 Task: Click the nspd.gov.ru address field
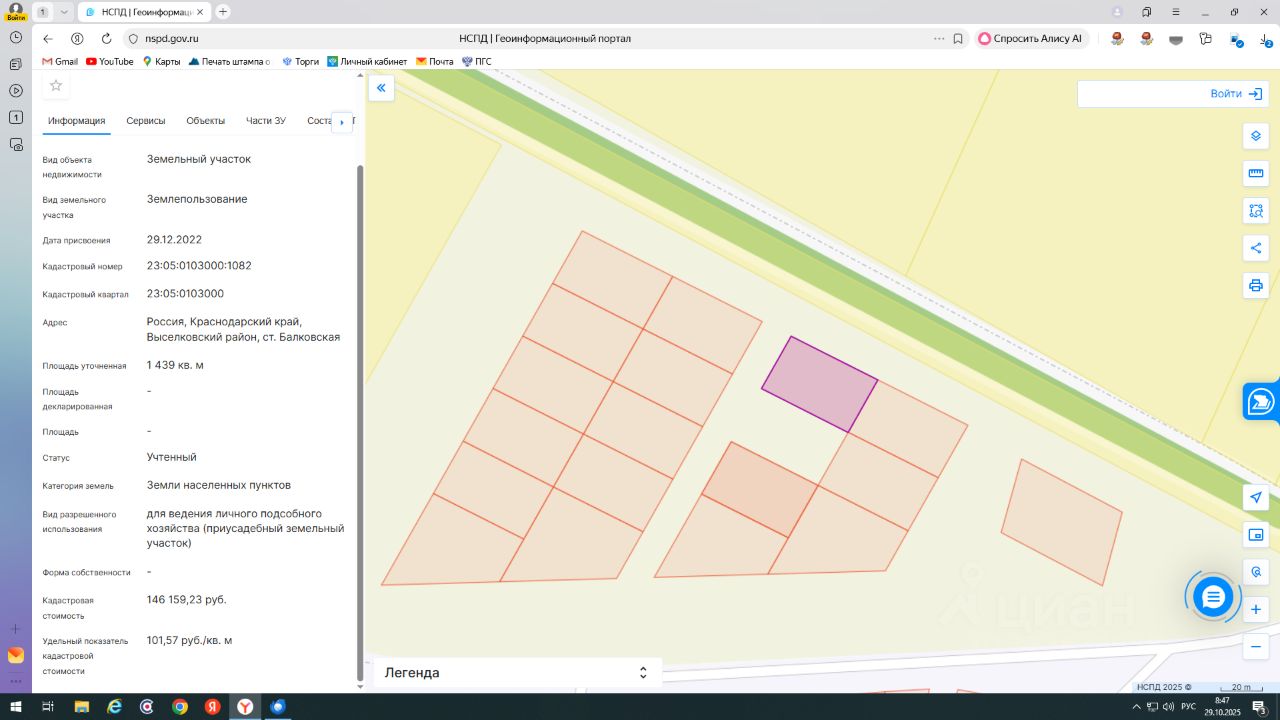[x=172, y=39]
